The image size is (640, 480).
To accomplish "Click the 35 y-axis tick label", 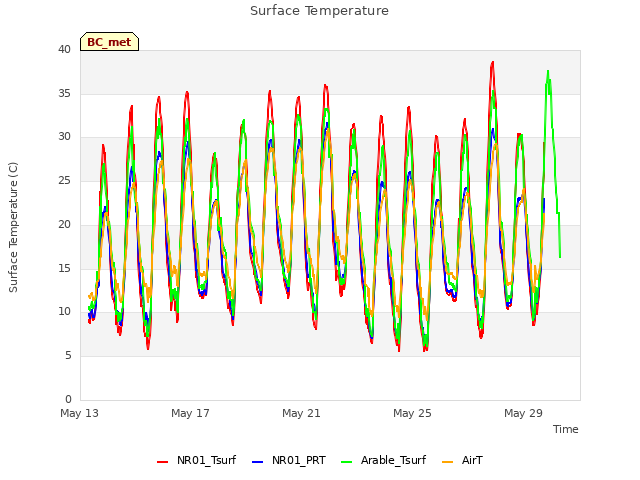I will 64,93.
